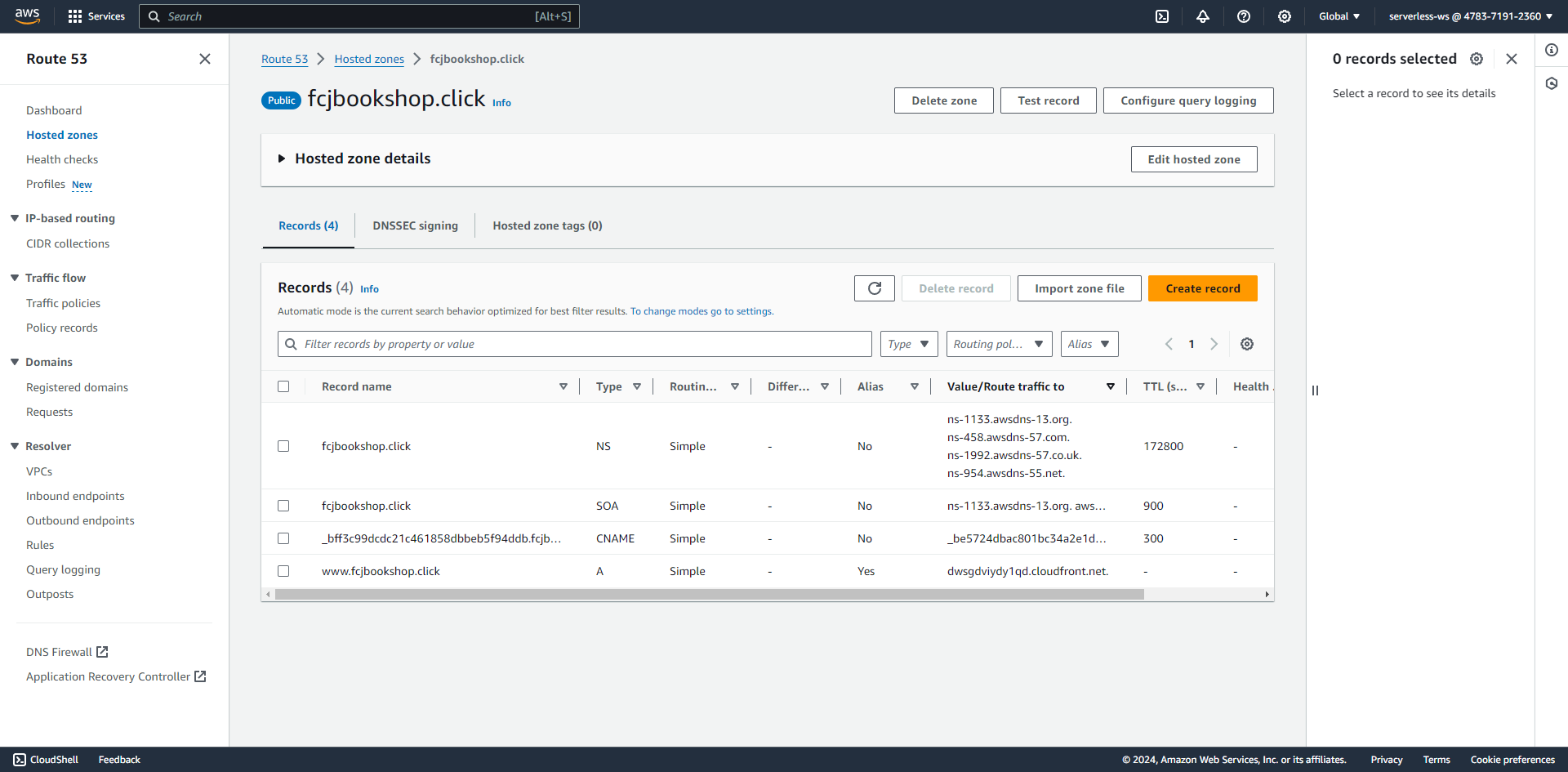Open the Global region dropdown
Image resolution: width=1568 pixels, height=772 pixels.
1339,16
